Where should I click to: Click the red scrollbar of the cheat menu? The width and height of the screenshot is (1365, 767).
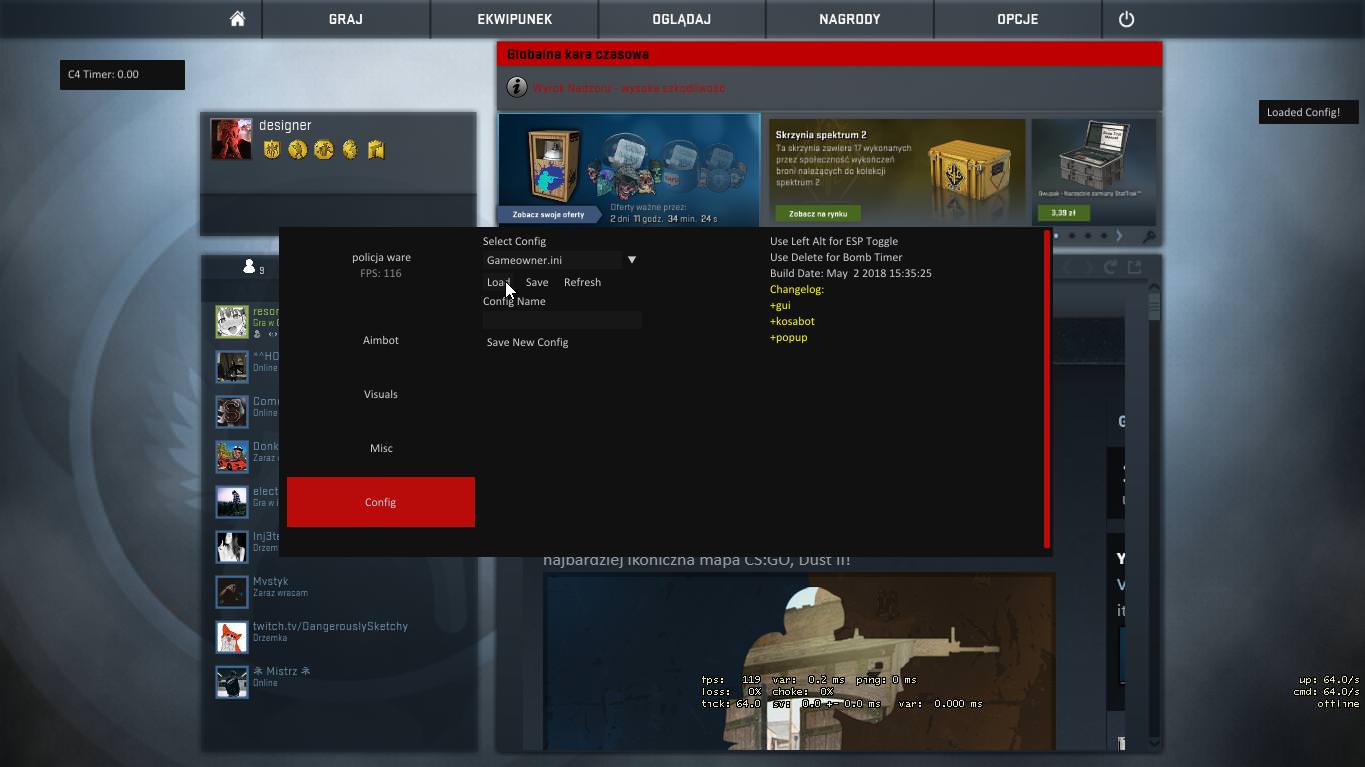click(x=1047, y=389)
